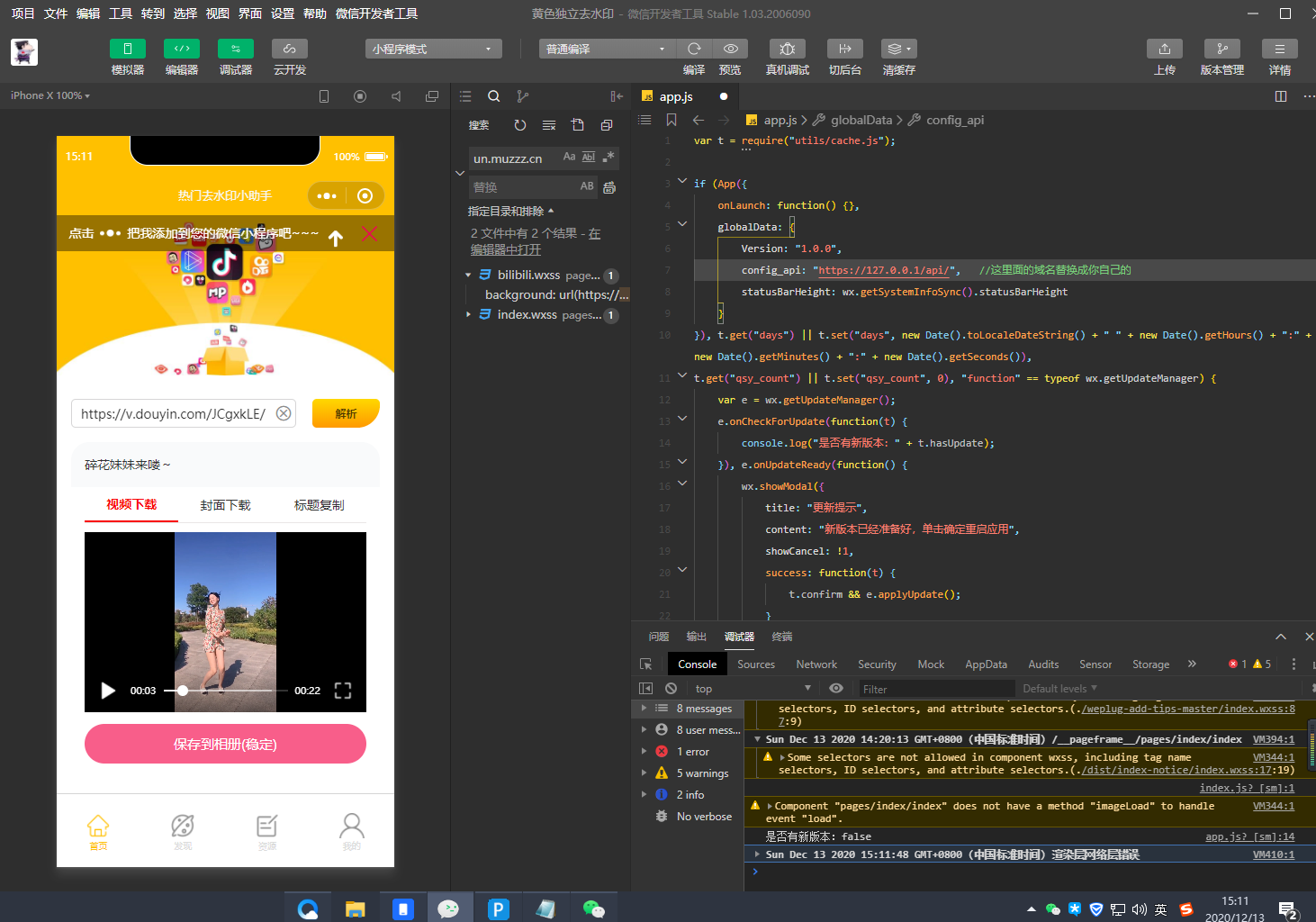
Task: Toggle the debugger panel button
Action: click(x=236, y=49)
